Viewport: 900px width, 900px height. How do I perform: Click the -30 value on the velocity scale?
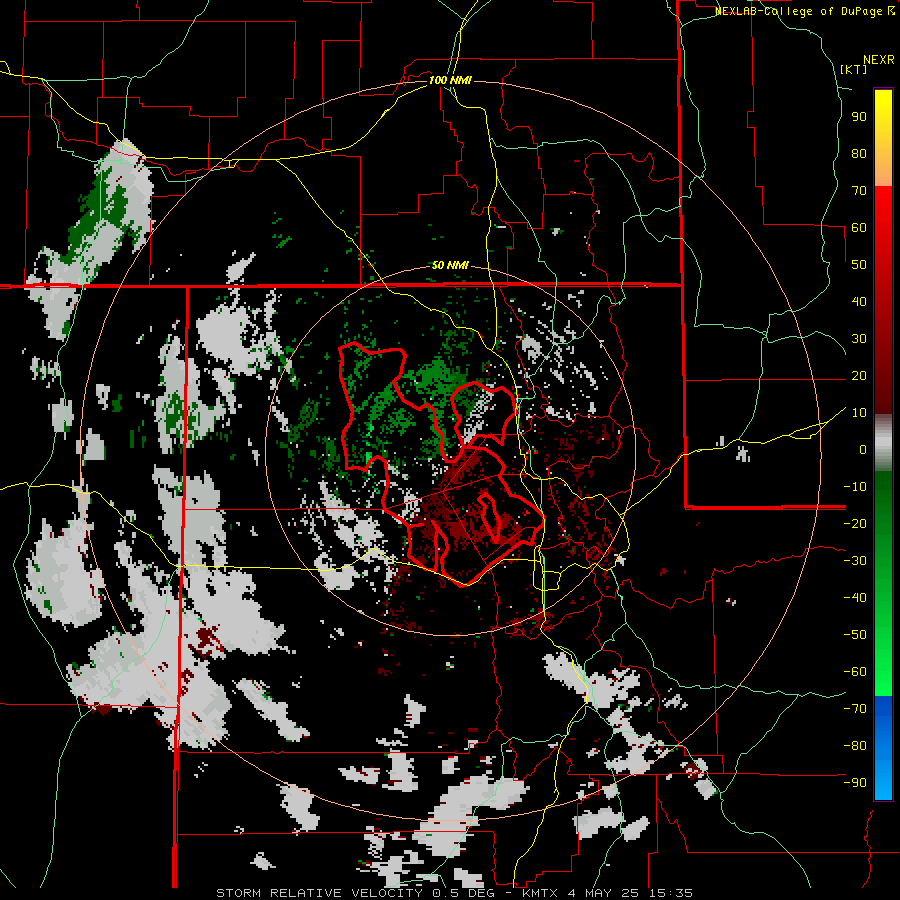855,561
